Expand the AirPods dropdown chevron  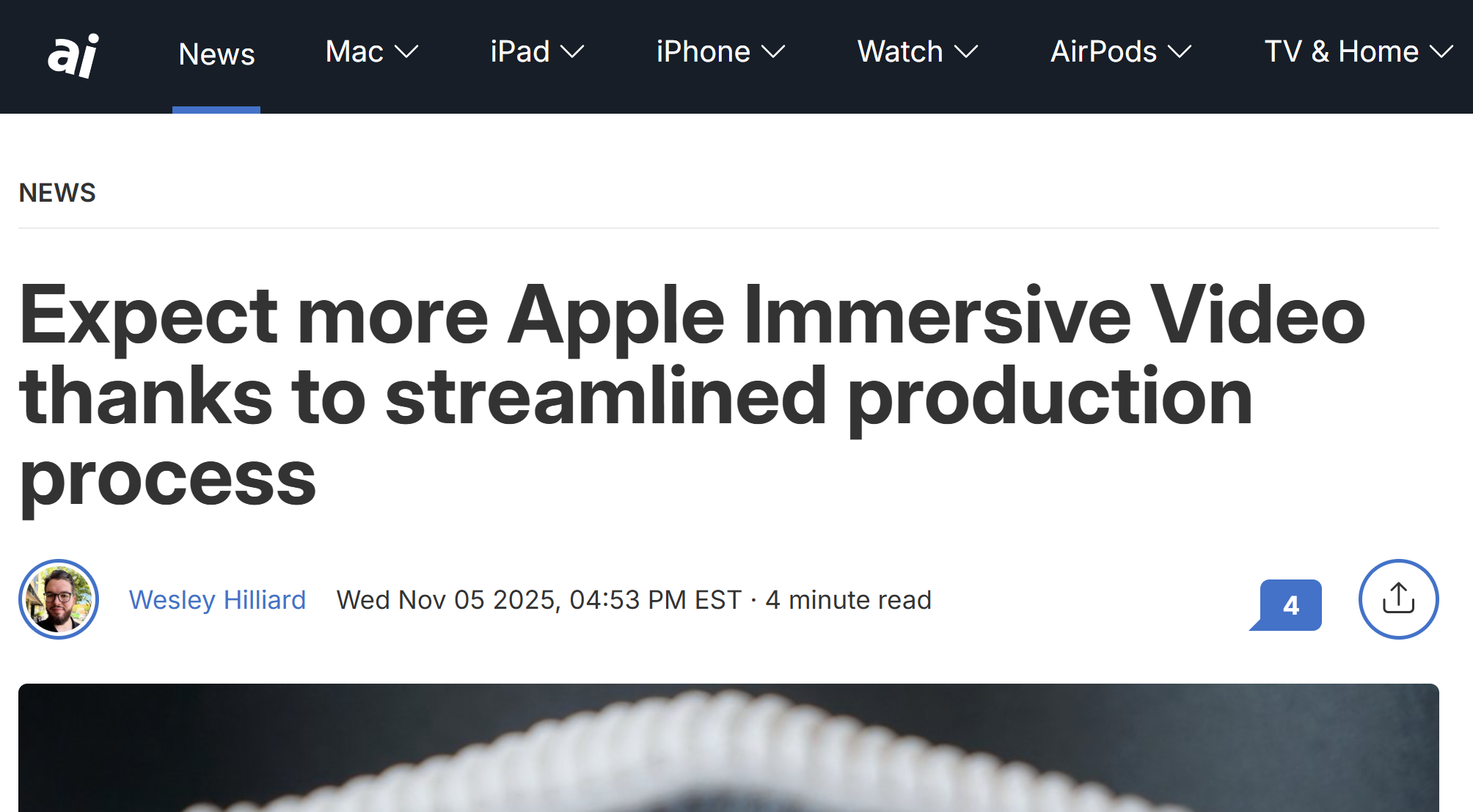click(1180, 52)
